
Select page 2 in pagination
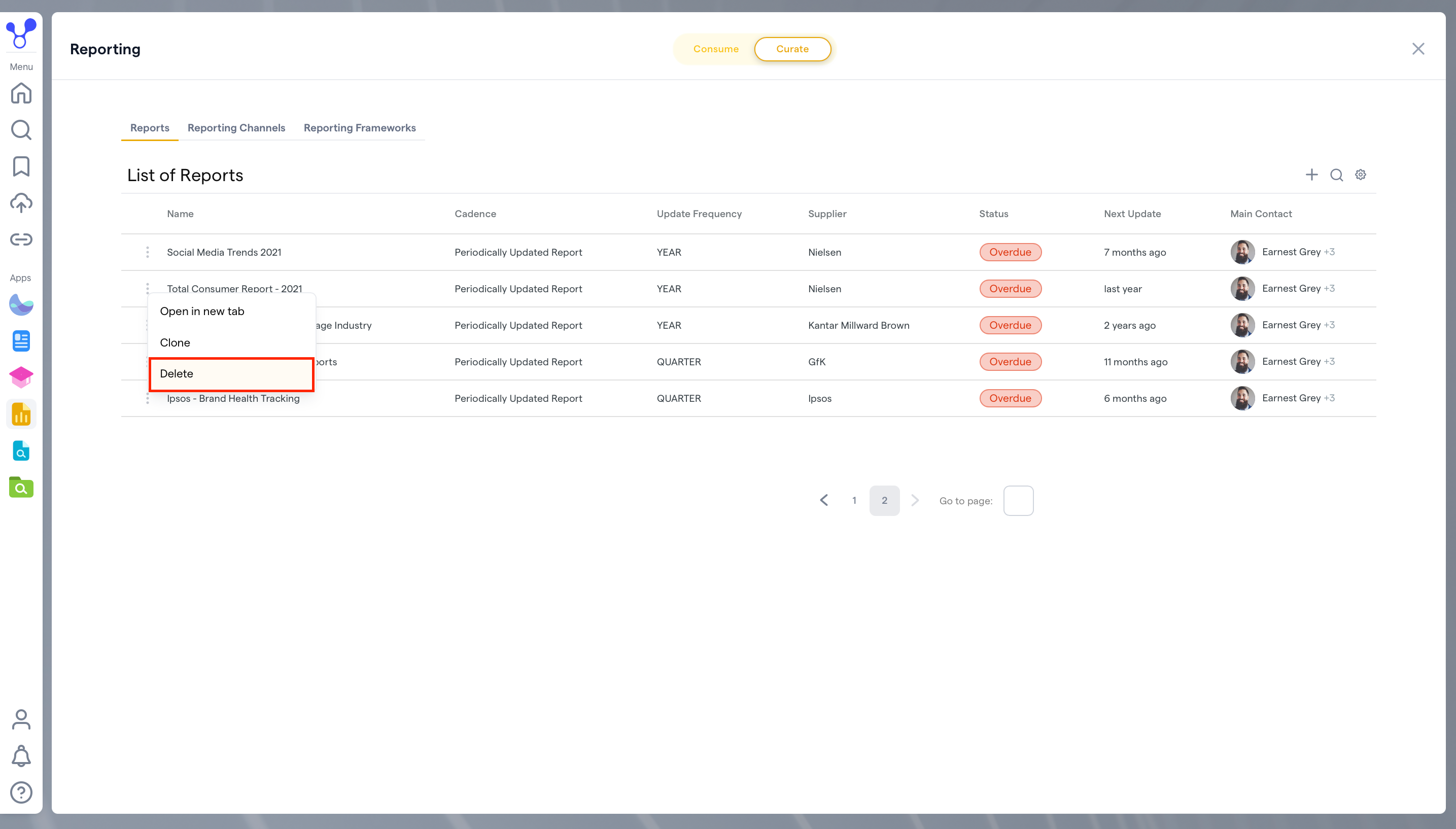click(x=884, y=500)
